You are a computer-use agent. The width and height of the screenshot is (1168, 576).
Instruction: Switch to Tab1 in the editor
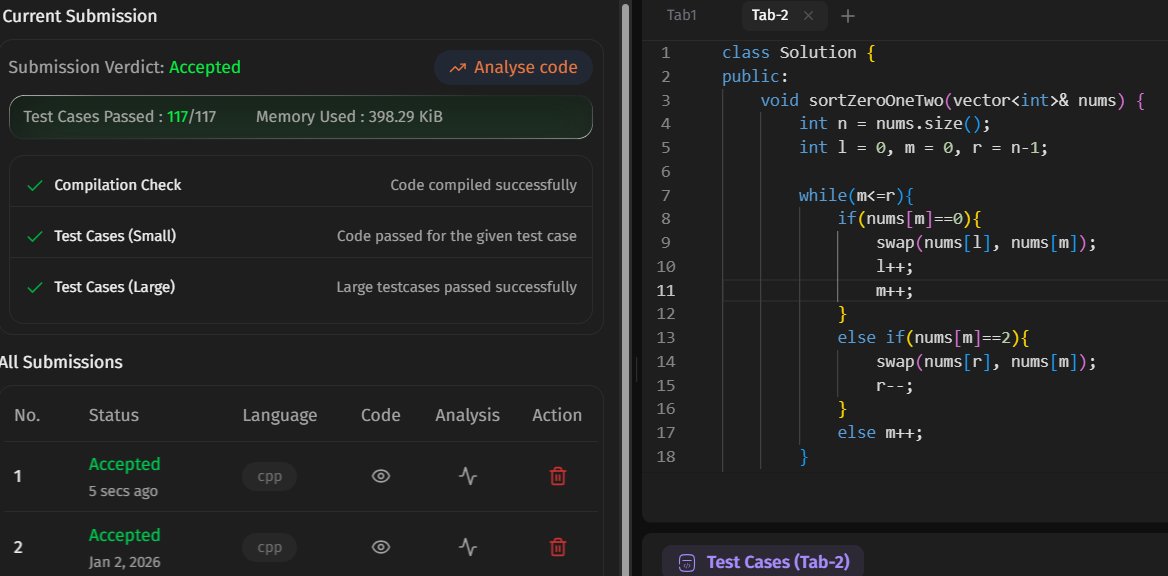681,15
